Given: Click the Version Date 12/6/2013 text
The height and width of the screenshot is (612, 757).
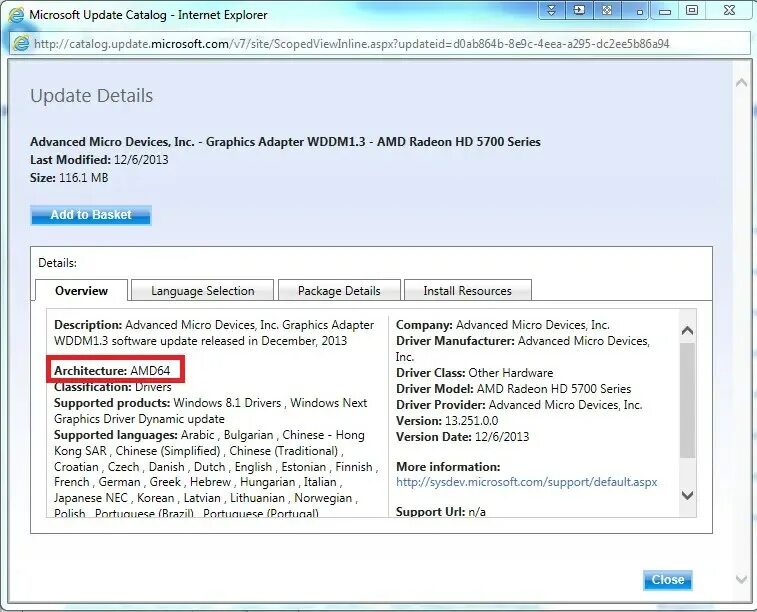Looking at the screenshot, I should click(463, 436).
